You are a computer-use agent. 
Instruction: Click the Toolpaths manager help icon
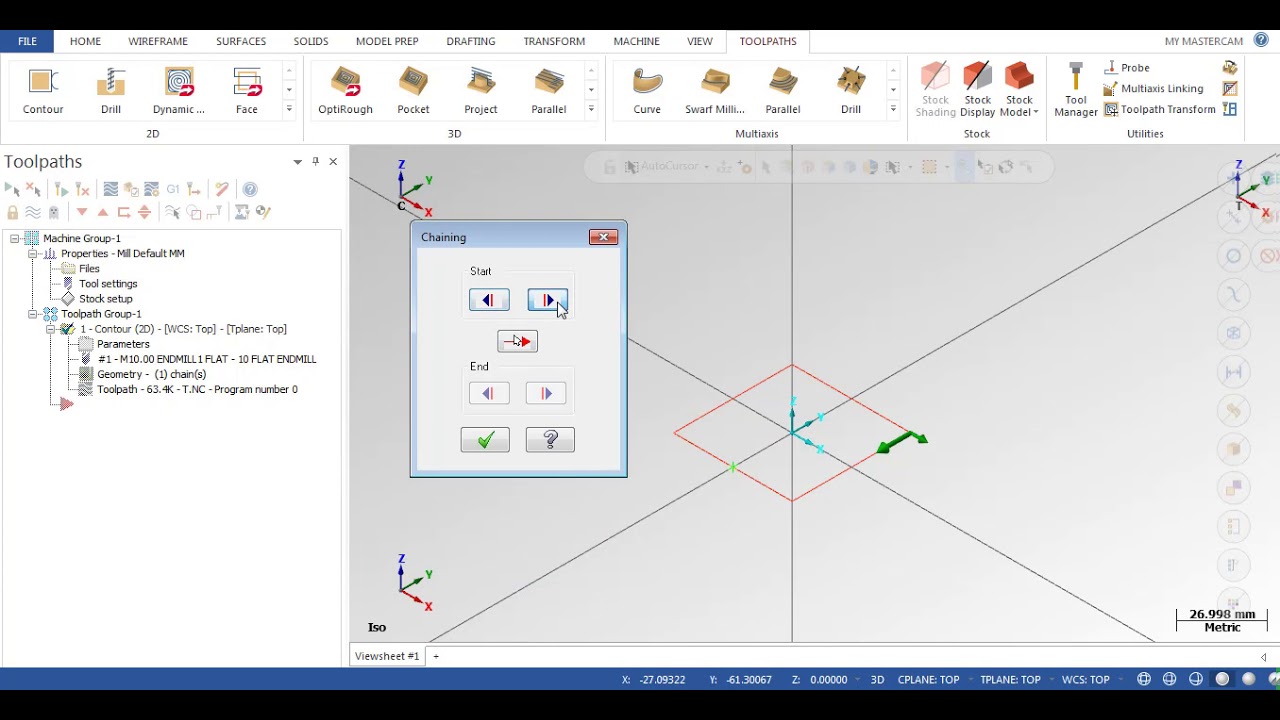[x=250, y=189]
